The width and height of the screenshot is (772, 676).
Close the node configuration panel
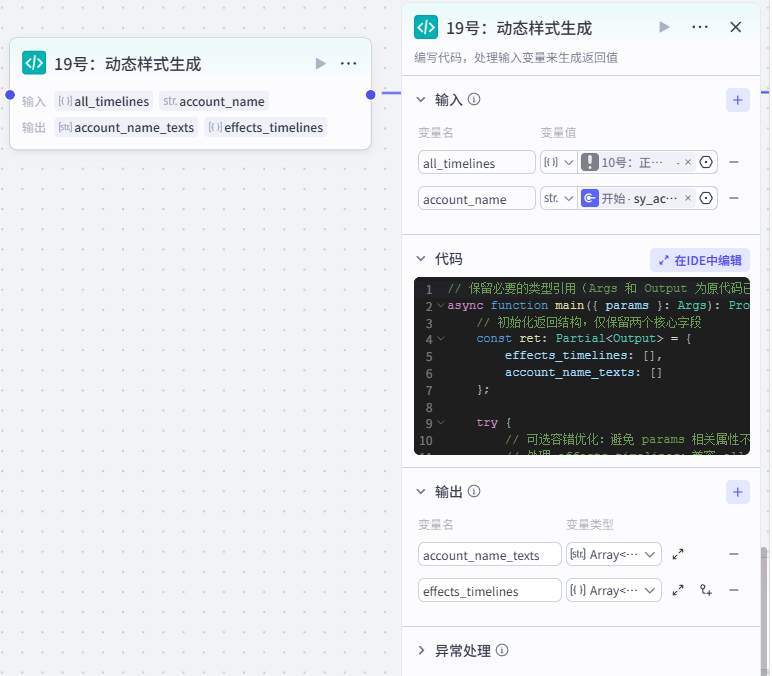pyautogui.click(x=736, y=27)
